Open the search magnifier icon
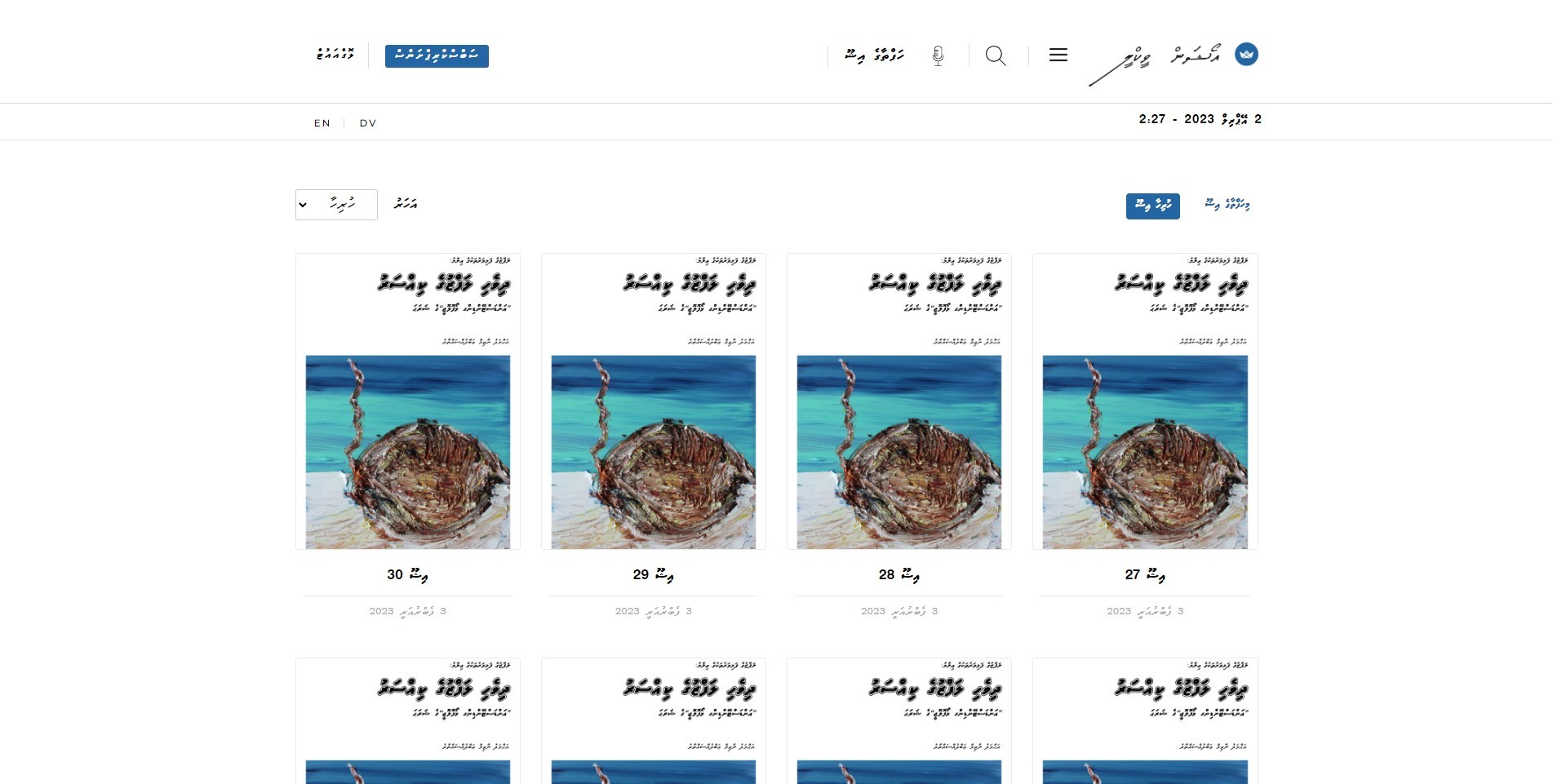 pyautogui.click(x=996, y=55)
